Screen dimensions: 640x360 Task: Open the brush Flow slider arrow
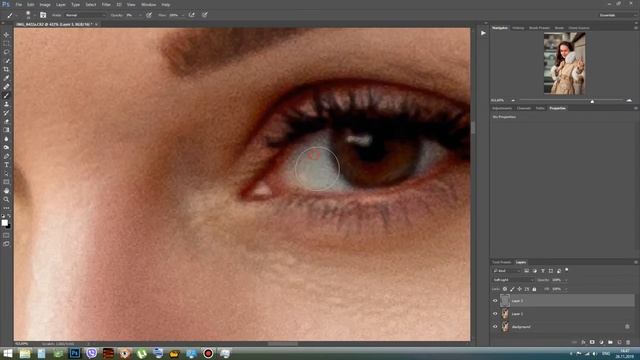[x=183, y=15]
